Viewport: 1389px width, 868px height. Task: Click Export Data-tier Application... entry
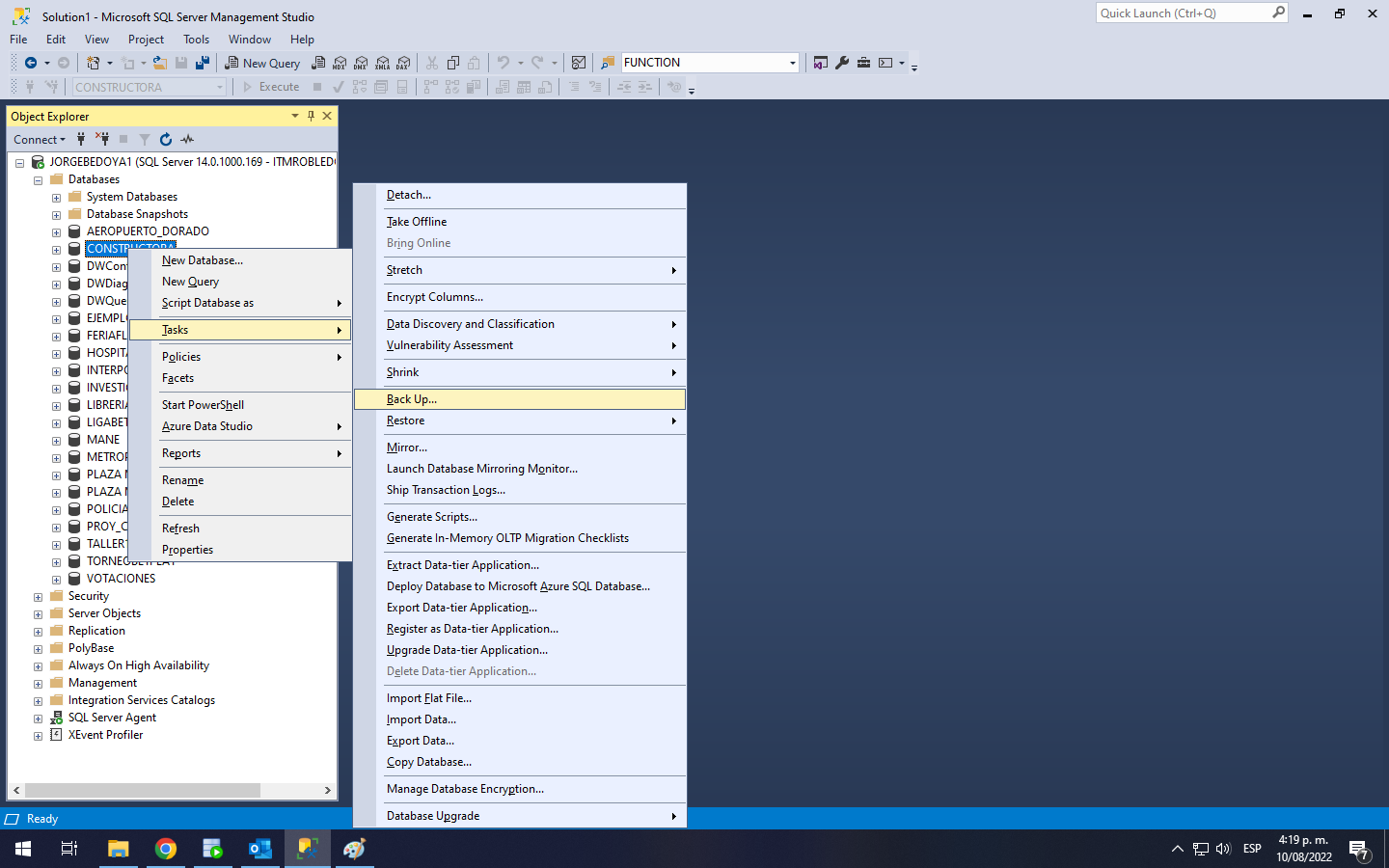point(520,608)
